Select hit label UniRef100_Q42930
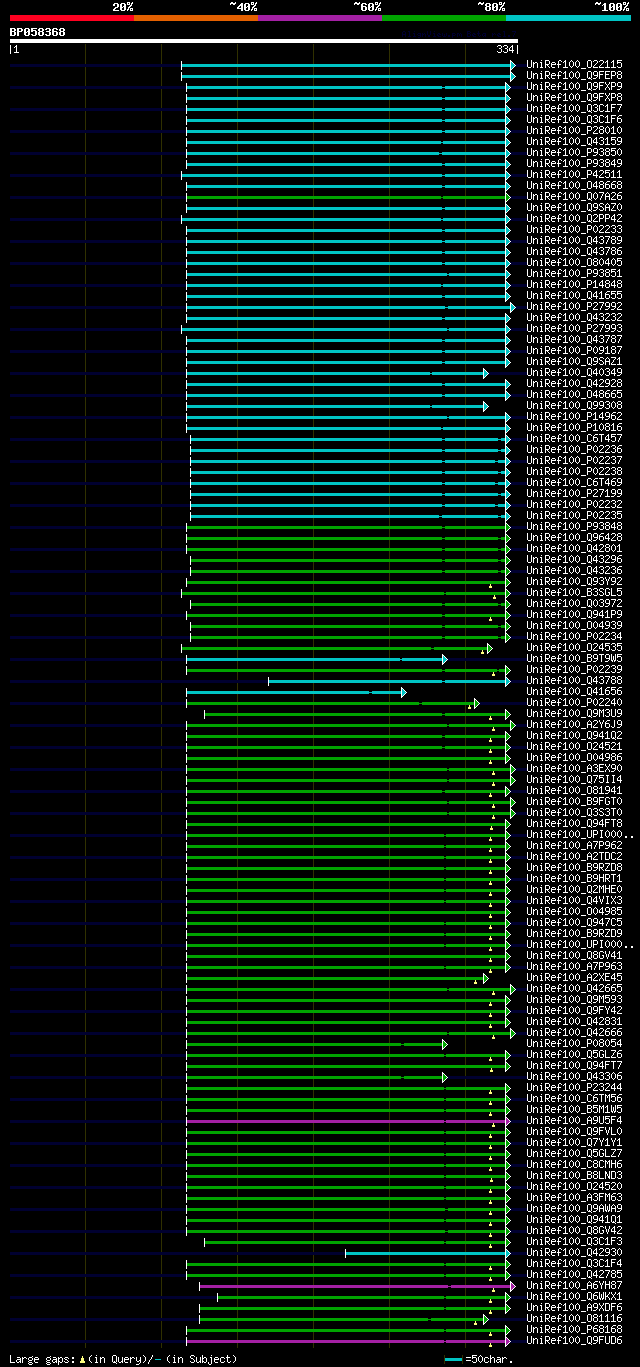Viewport: 640px width, 1367px height. click(574, 1252)
